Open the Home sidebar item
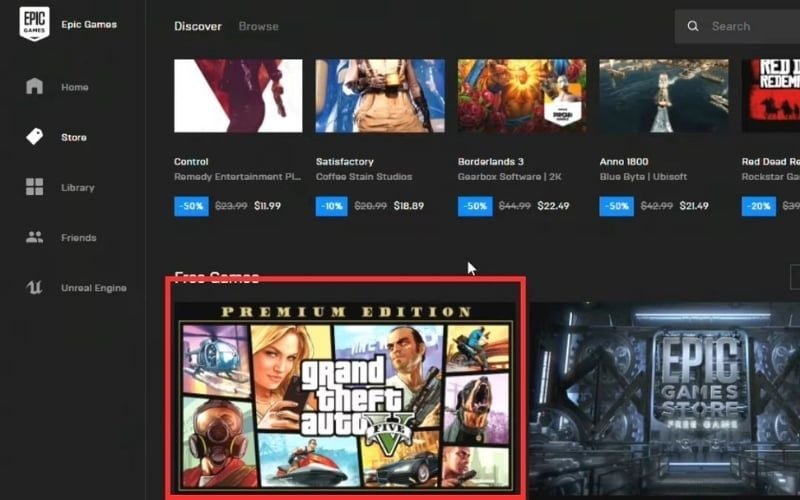 pyautogui.click(x=73, y=86)
